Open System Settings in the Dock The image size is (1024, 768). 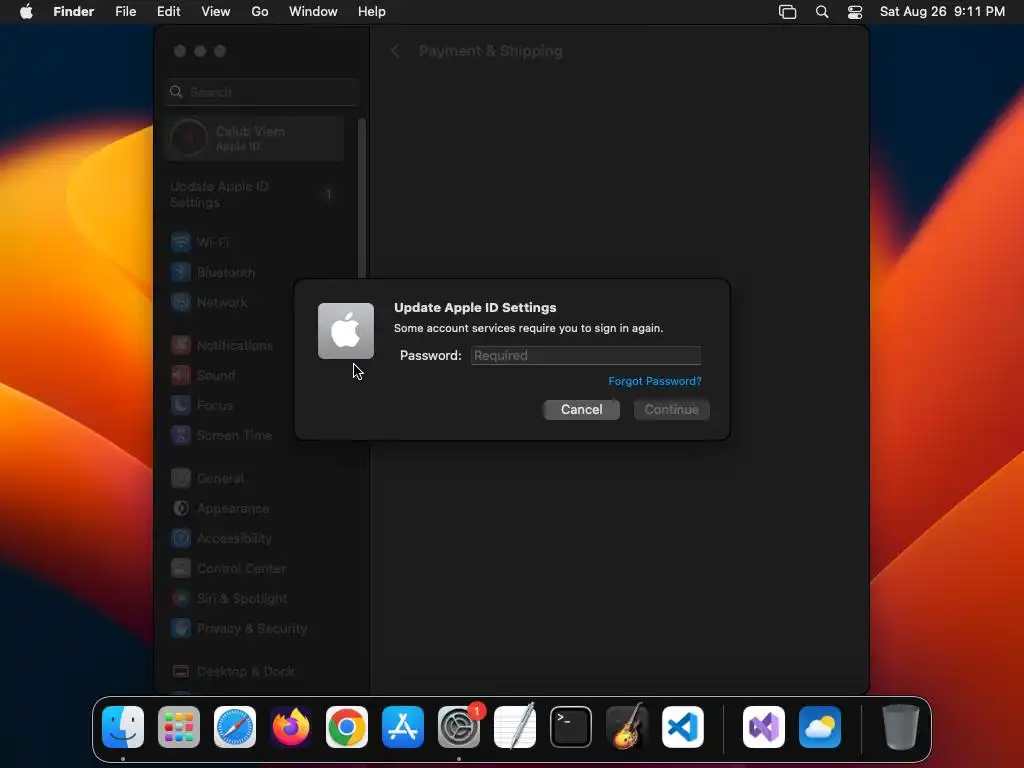[458, 727]
